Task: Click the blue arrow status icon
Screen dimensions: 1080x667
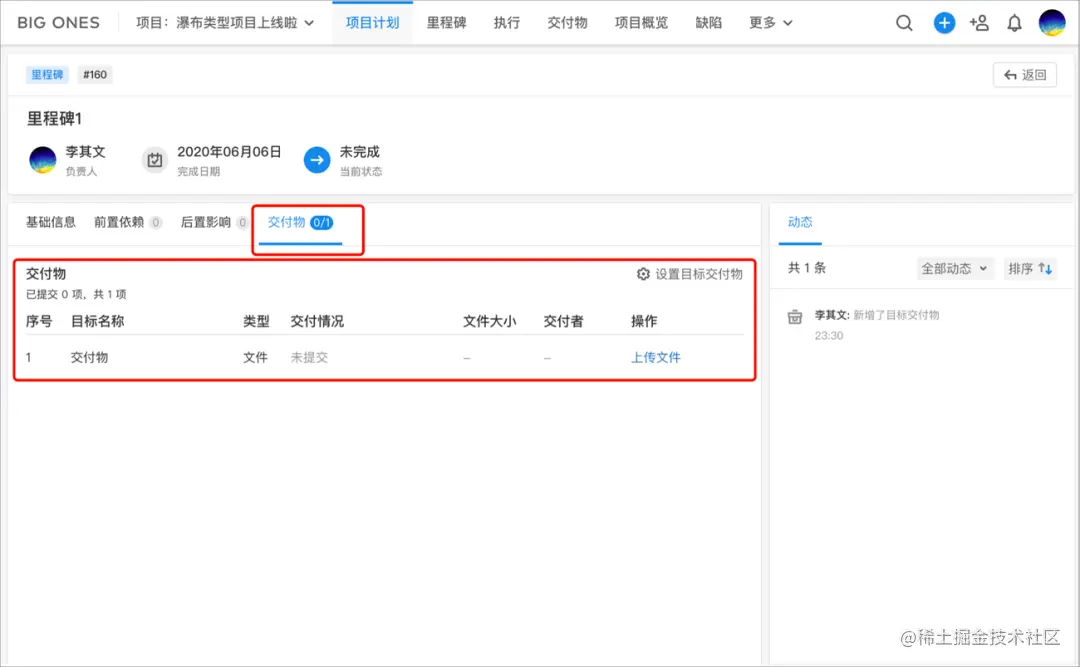Action: point(317,160)
